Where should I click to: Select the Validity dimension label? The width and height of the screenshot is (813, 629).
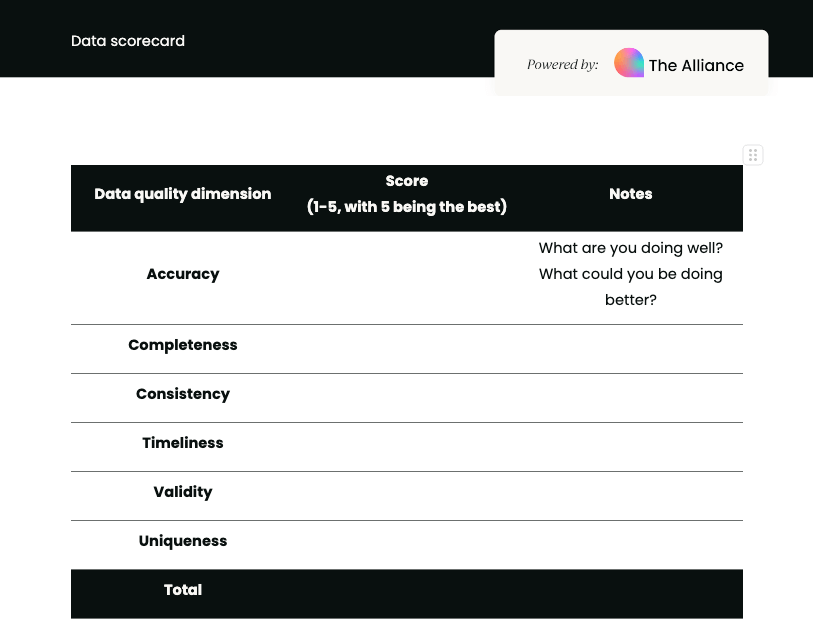click(182, 492)
